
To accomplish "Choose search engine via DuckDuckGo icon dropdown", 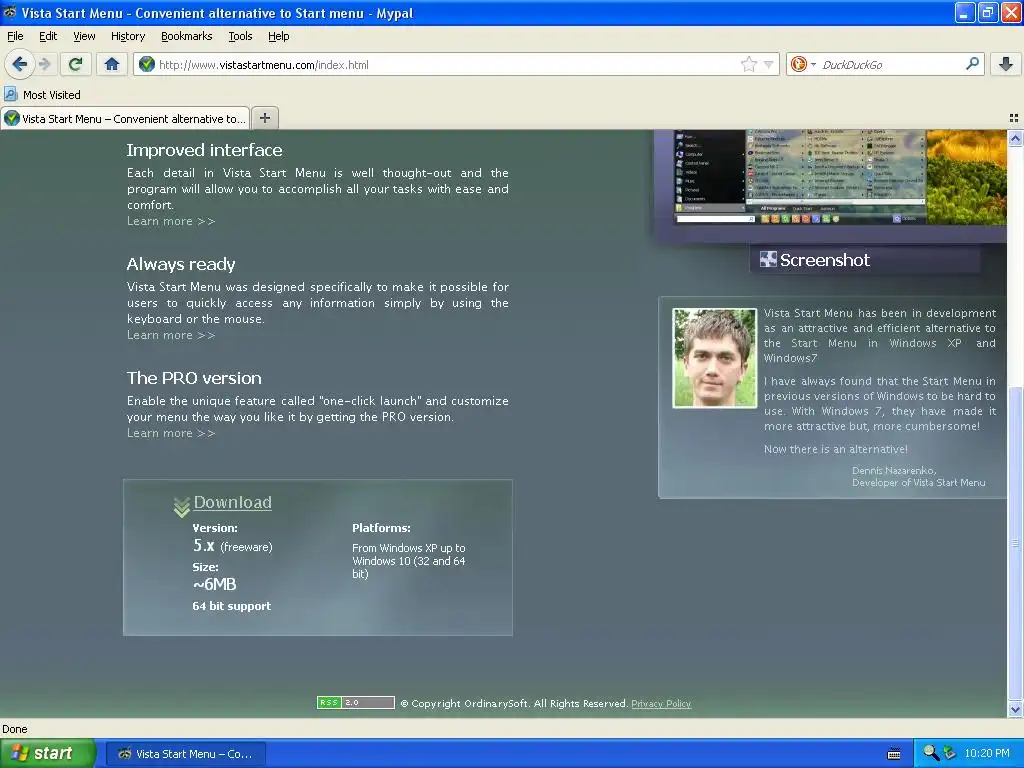I will tap(803, 64).
